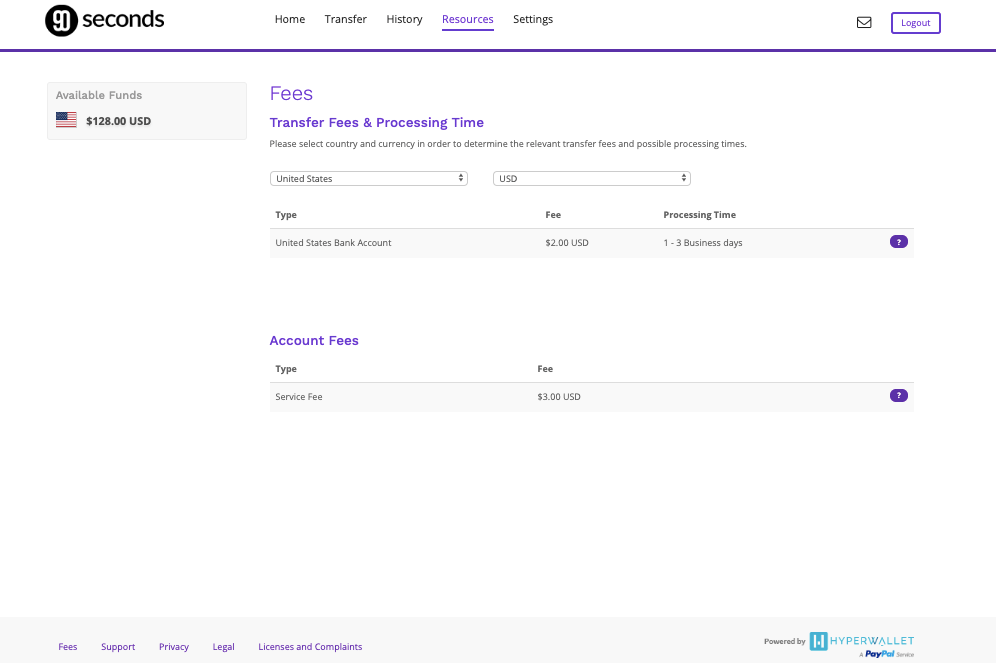Screen dimensions: 996x663
Task: Click help icon for Service Fee row
Action: (x=898, y=396)
